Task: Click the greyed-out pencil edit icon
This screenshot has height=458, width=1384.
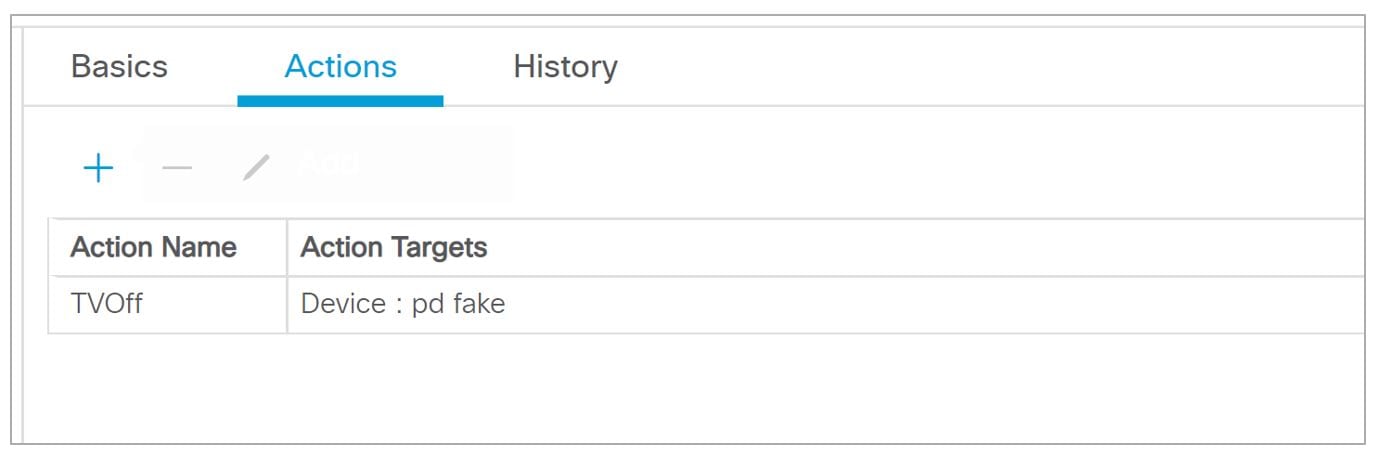Action: [256, 168]
